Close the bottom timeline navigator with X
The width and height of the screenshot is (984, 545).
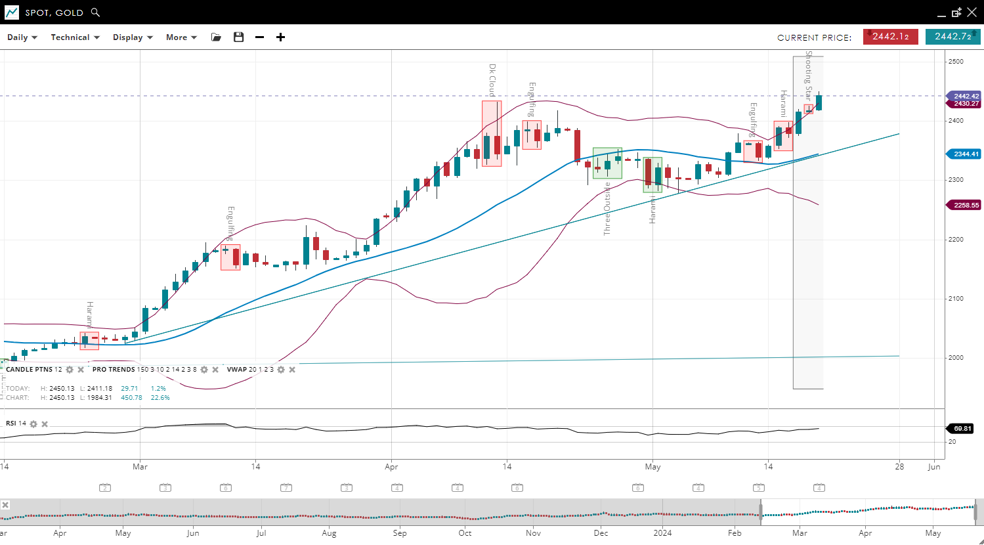(x=5, y=505)
